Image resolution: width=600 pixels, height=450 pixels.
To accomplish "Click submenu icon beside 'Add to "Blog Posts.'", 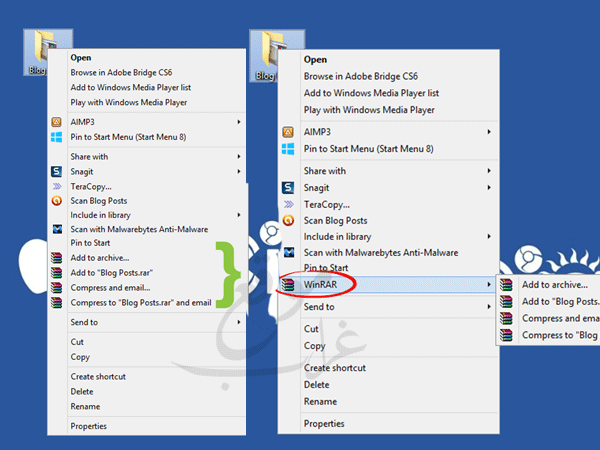I will [506, 302].
